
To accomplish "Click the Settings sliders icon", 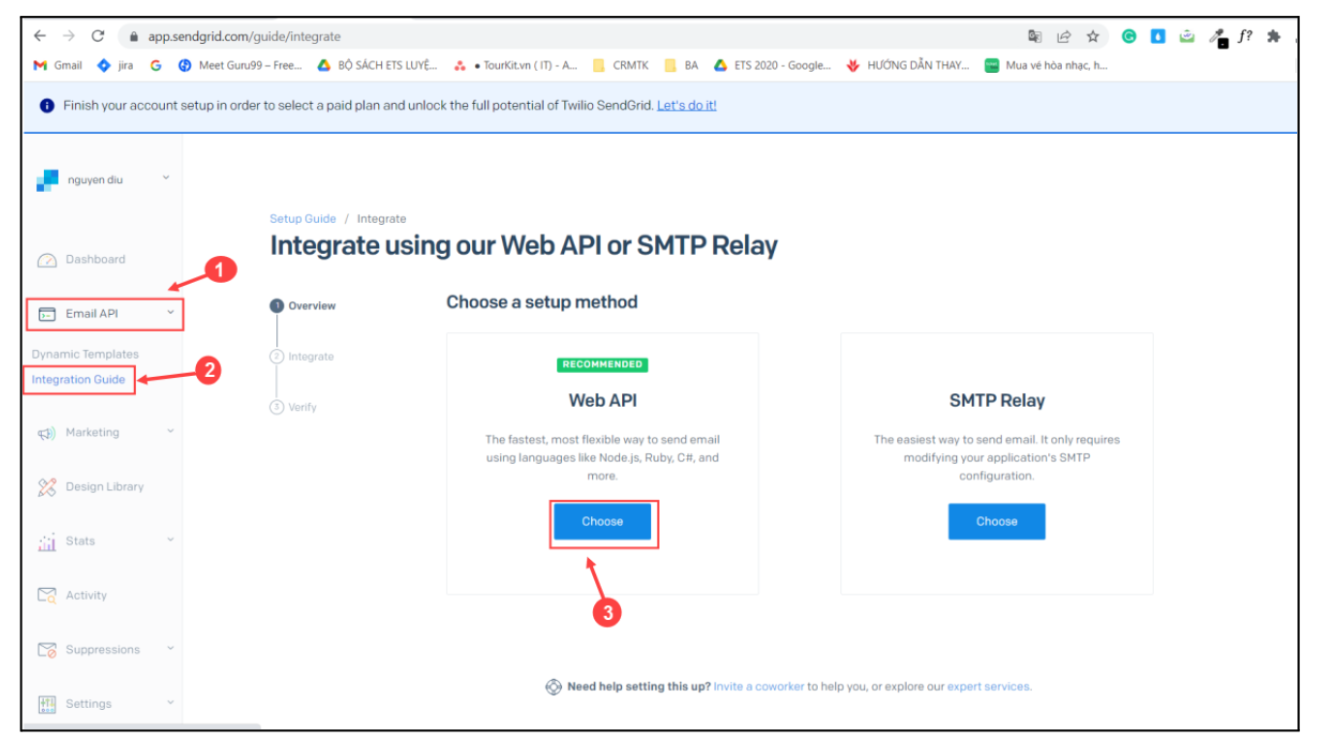I will click(47, 704).
